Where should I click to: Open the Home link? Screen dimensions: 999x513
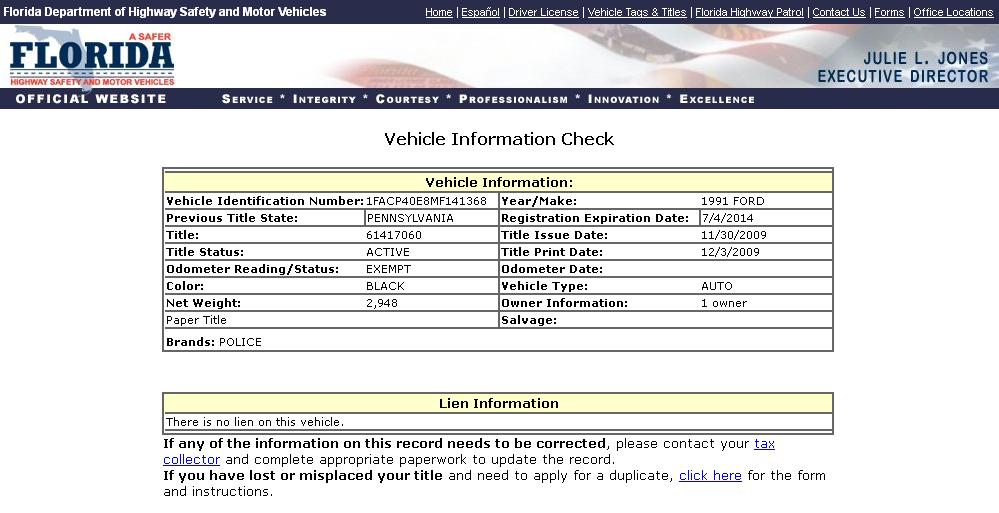pyautogui.click(x=438, y=12)
